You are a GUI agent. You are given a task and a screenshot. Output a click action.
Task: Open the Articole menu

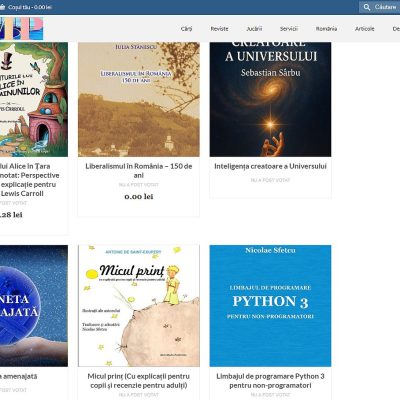365,29
